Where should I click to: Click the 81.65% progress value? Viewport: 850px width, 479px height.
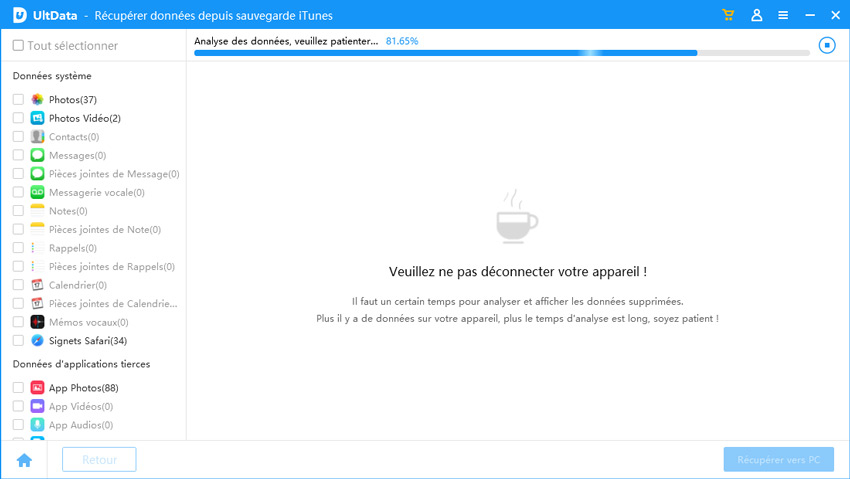pos(402,41)
